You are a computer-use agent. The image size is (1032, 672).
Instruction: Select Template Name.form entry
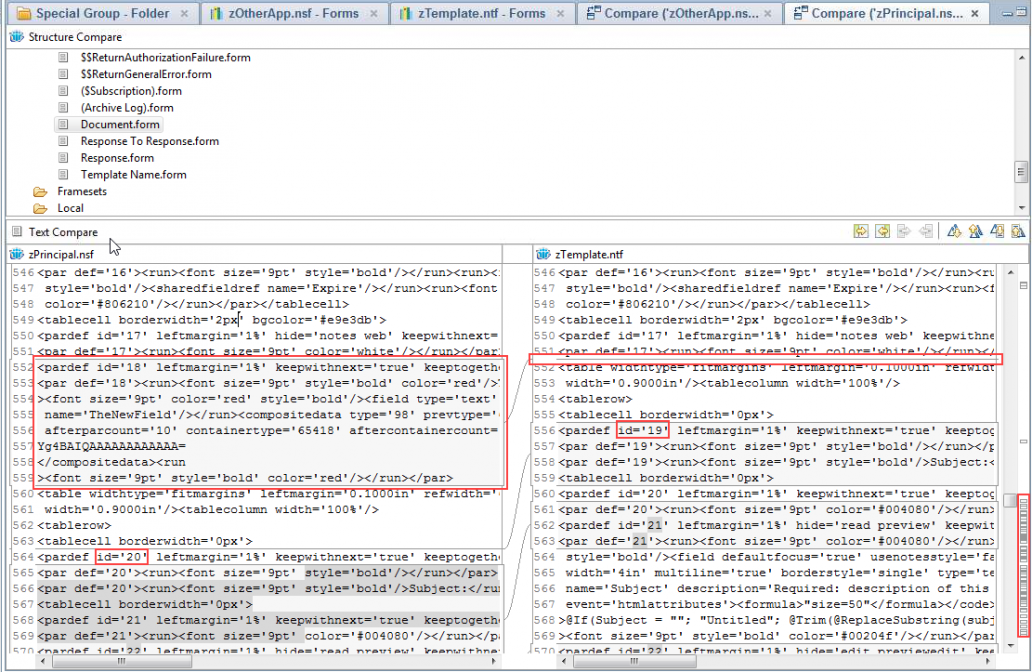134,174
